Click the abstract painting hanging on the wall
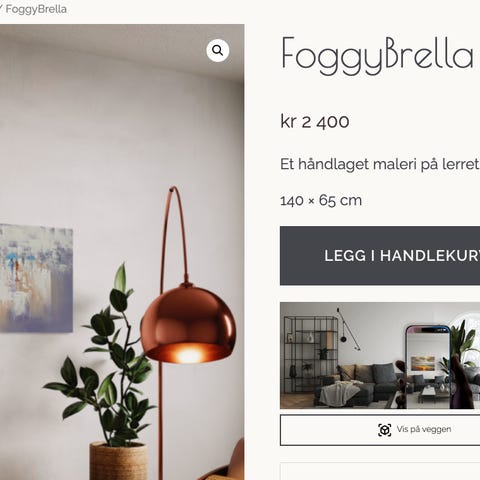The image size is (480, 480). 36,278
